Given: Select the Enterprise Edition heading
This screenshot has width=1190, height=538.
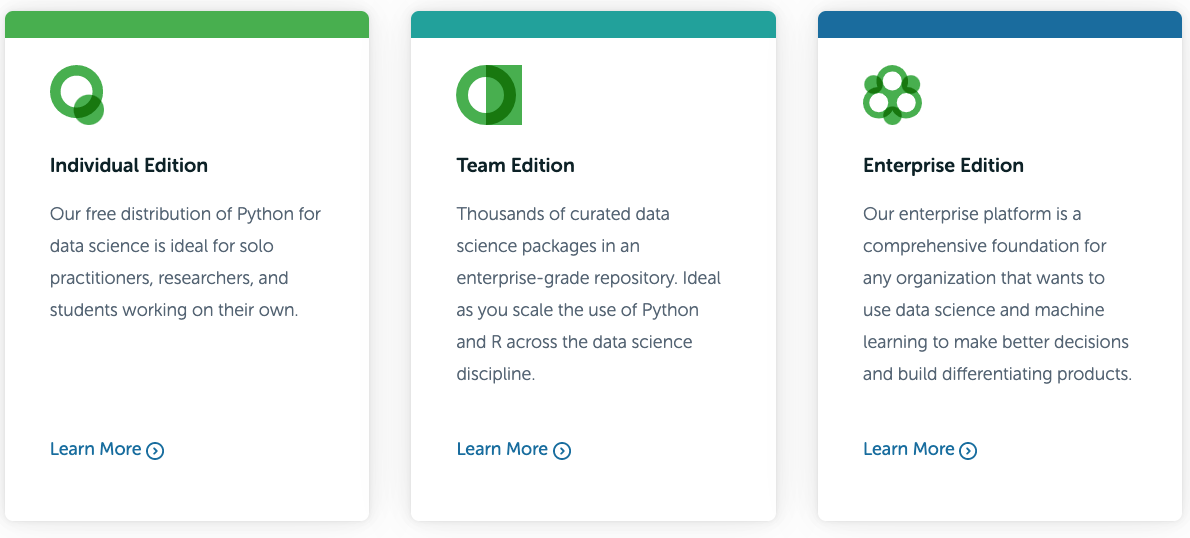Looking at the screenshot, I should point(943,165).
